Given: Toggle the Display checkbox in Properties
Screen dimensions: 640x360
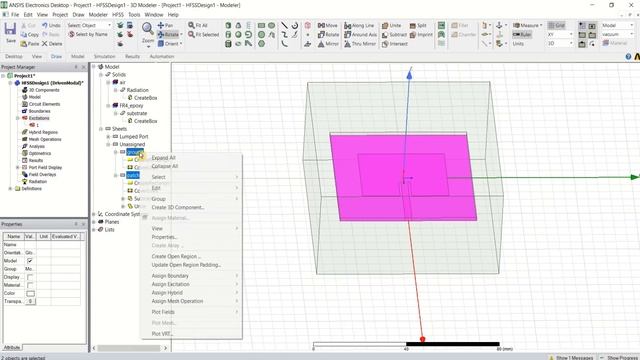Looking at the screenshot, I should (x=30, y=277).
